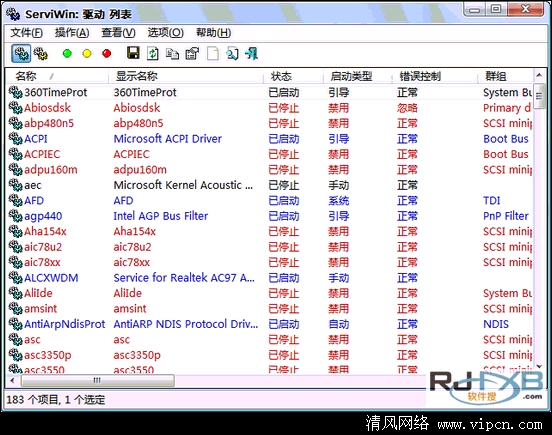
Task: Click the vertical scrollbar thumb
Action: (539, 96)
